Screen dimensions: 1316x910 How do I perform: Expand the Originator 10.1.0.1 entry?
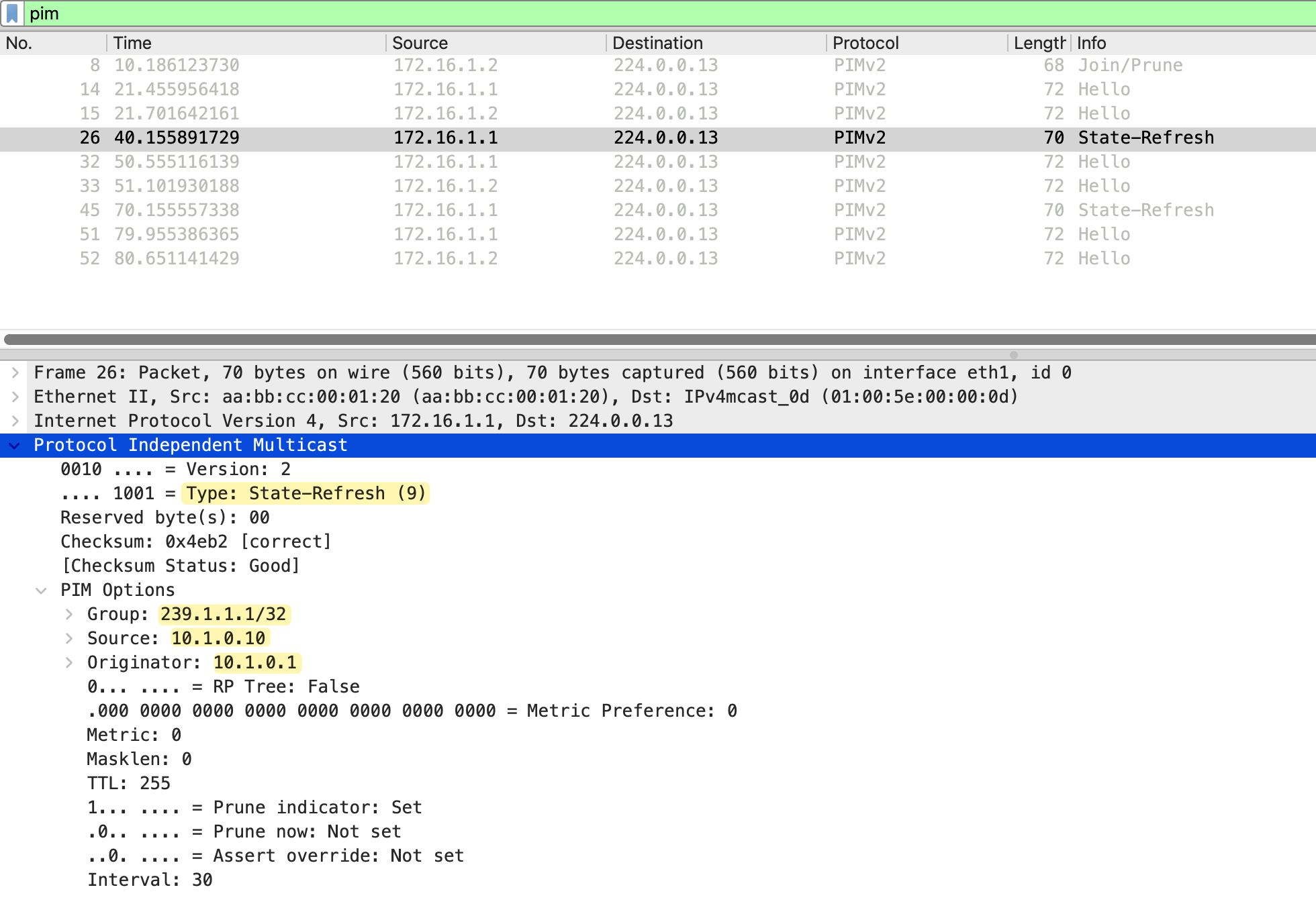point(68,662)
